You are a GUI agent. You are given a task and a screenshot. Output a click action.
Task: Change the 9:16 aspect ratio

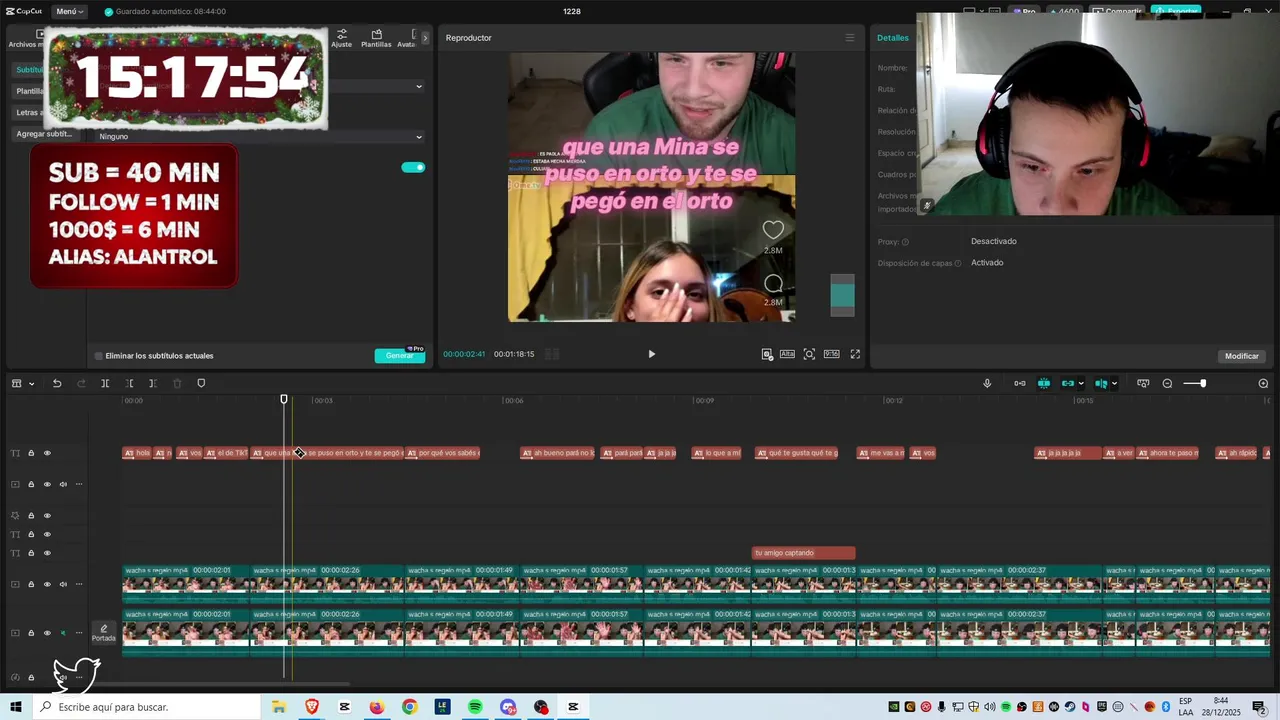[x=831, y=354]
